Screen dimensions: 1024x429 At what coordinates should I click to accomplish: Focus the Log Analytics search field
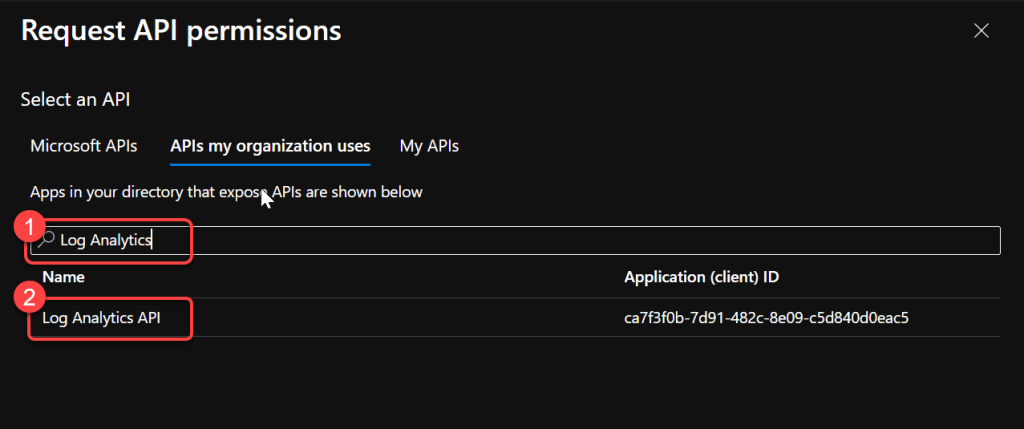[500, 240]
